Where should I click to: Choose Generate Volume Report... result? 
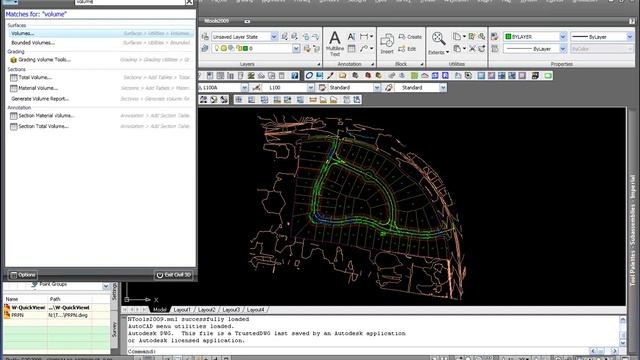(x=100, y=99)
